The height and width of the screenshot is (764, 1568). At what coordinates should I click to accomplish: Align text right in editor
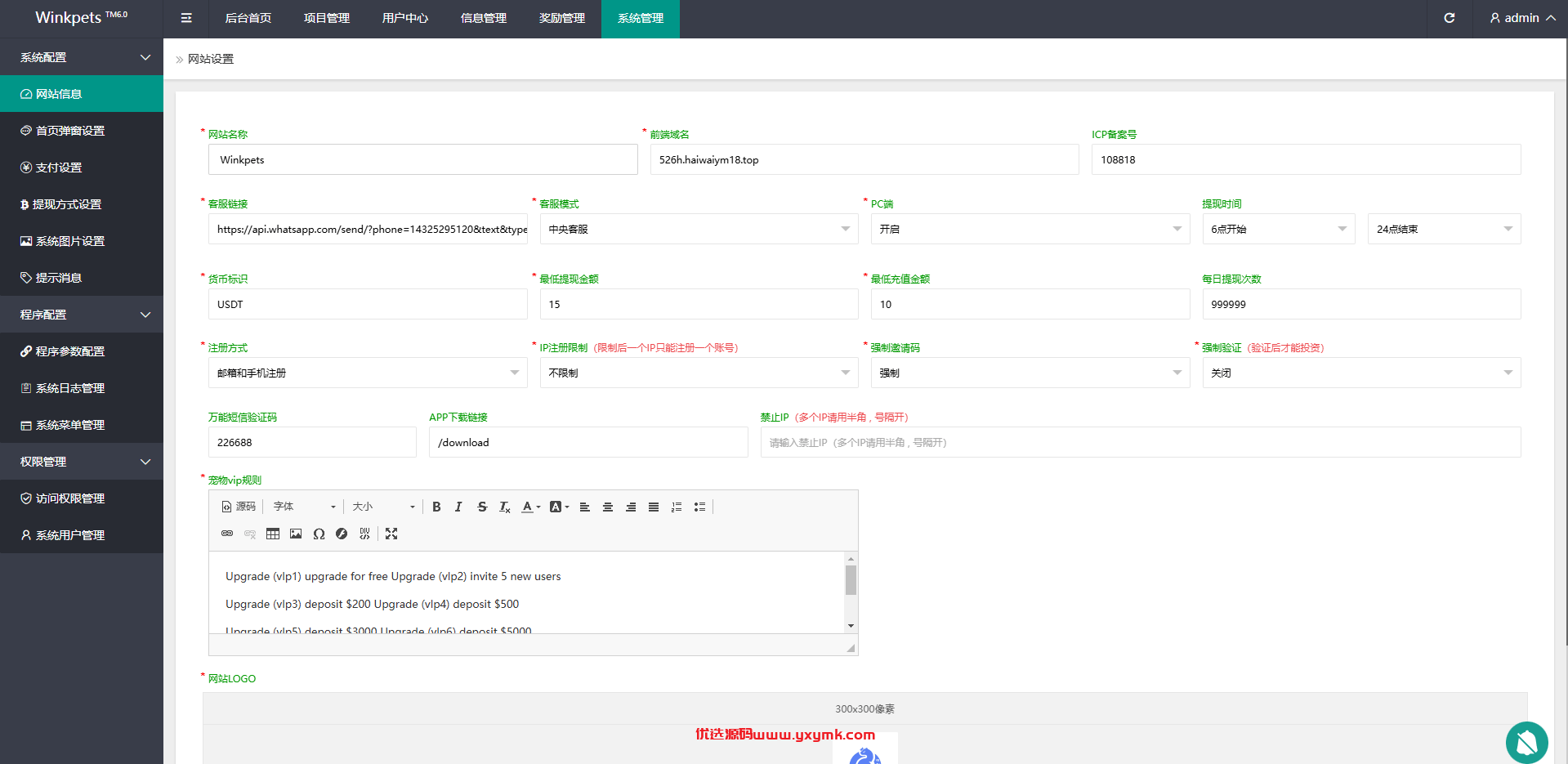point(631,507)
